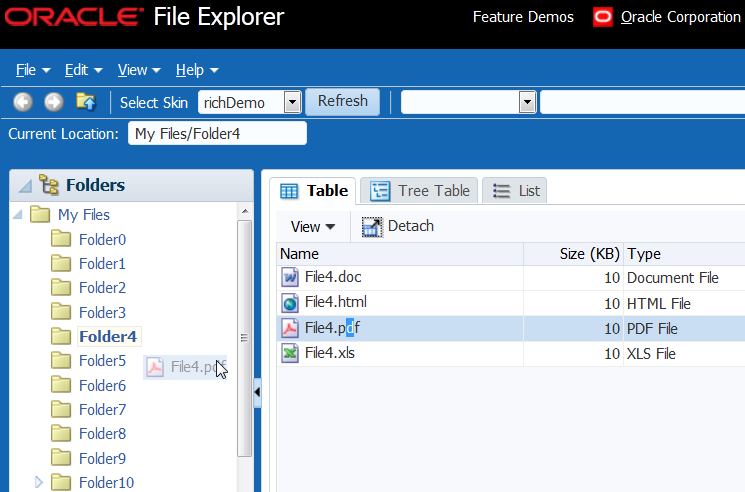Image resolution: width=745 pixels, height=492 pixels.
Task: Open the table View dropdown menu
Action: pos(313,227)
